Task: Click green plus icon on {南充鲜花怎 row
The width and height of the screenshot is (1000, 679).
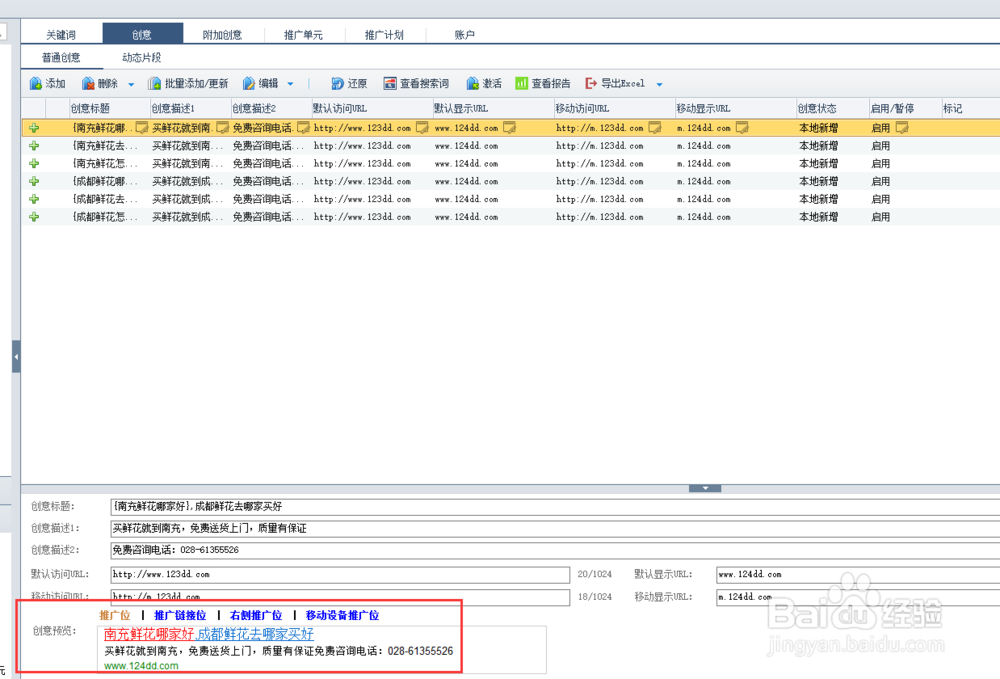Action: pyautogui.click(x=34, y=164)
